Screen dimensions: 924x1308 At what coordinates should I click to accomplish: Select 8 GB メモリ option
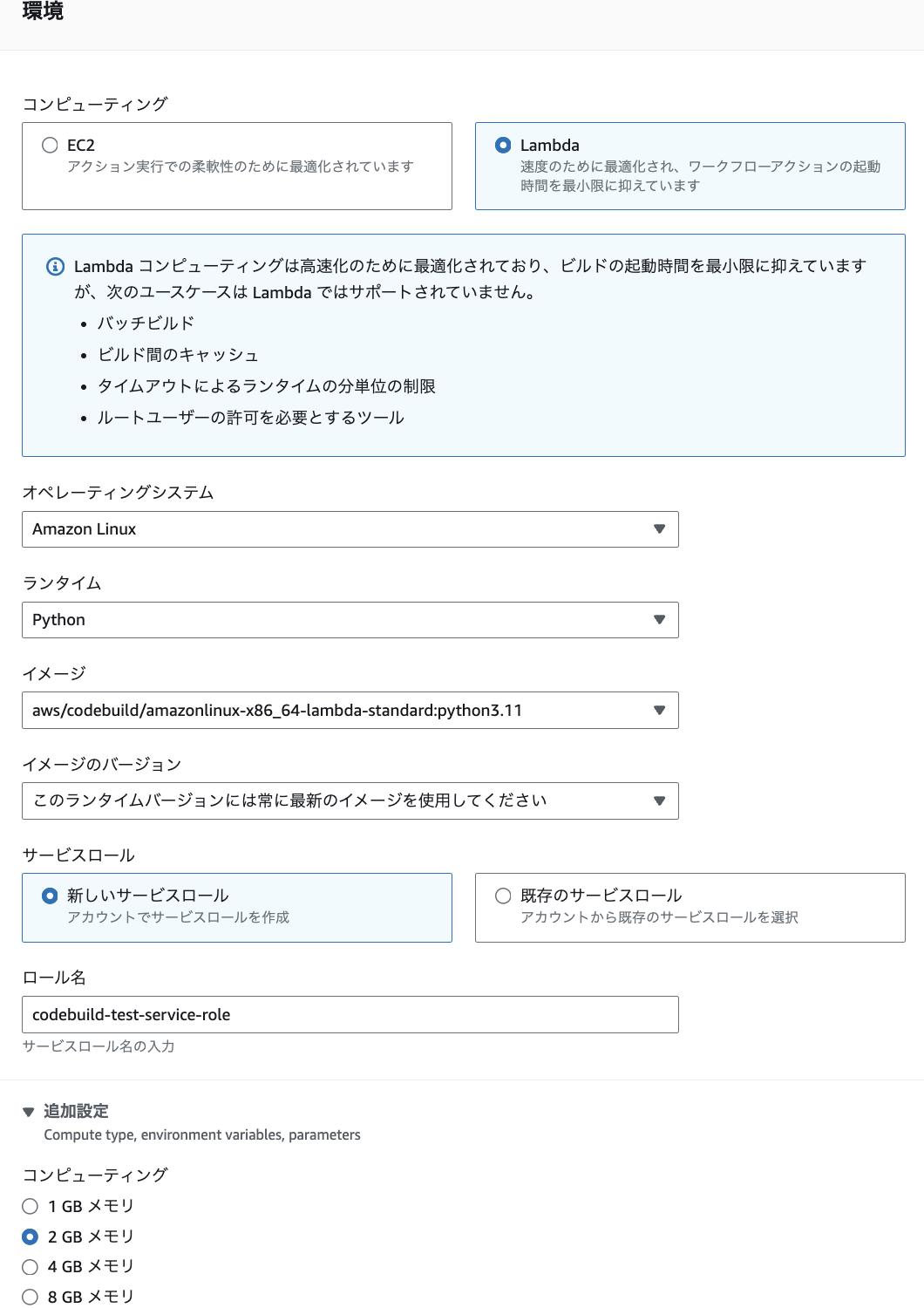click(x=29, y=1297)
